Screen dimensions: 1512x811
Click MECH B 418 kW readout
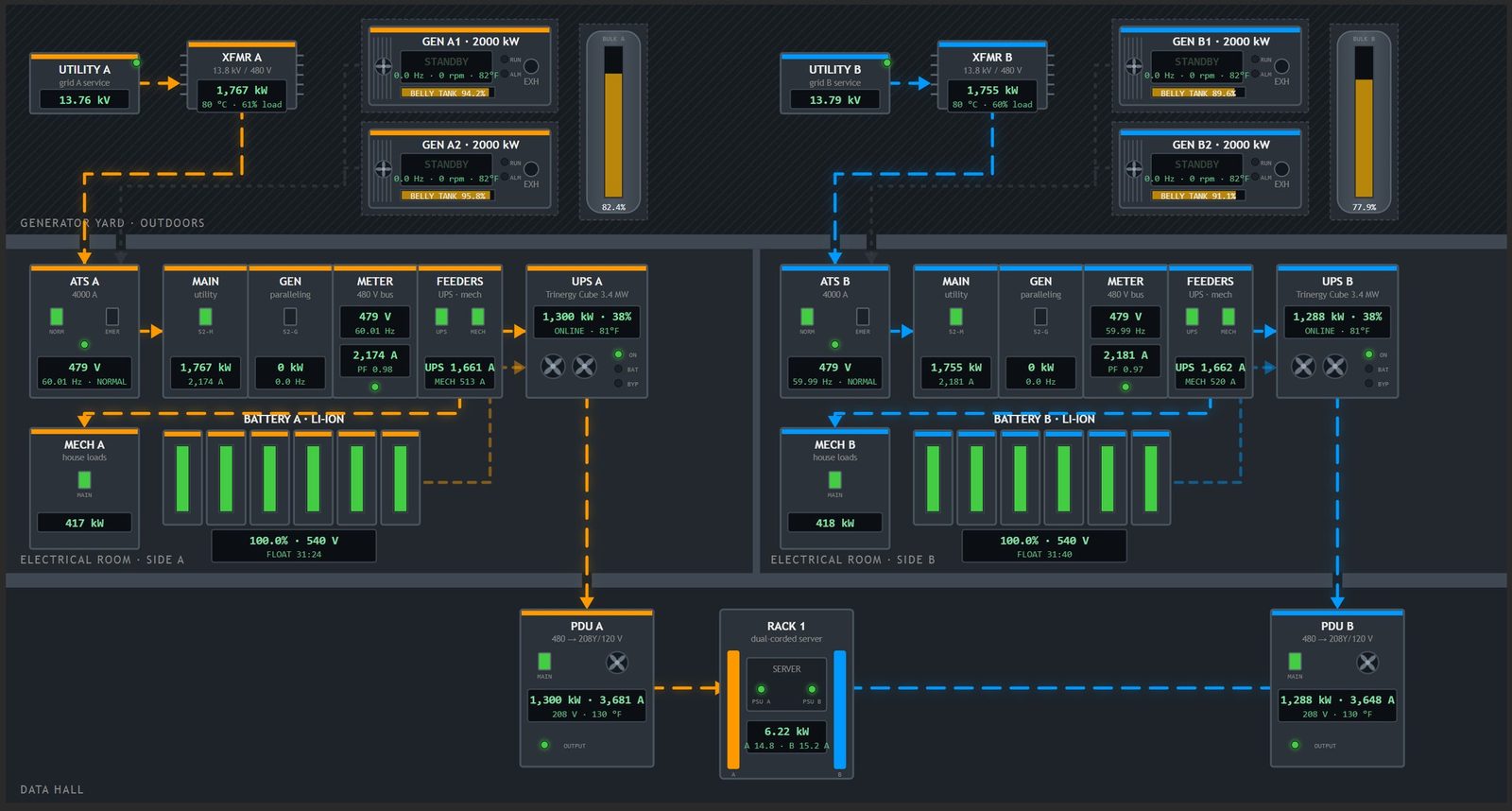(834, 523)
